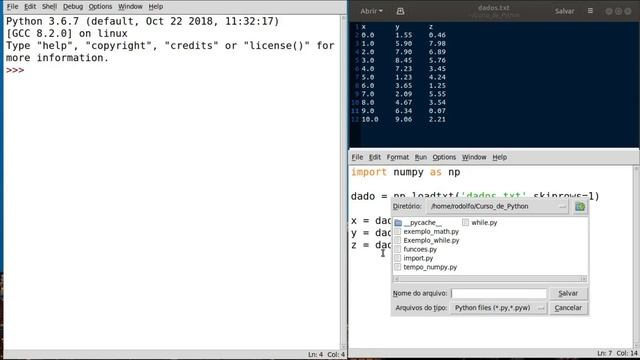Open the Window menu in the IDLE editor

tap(474, 157)
